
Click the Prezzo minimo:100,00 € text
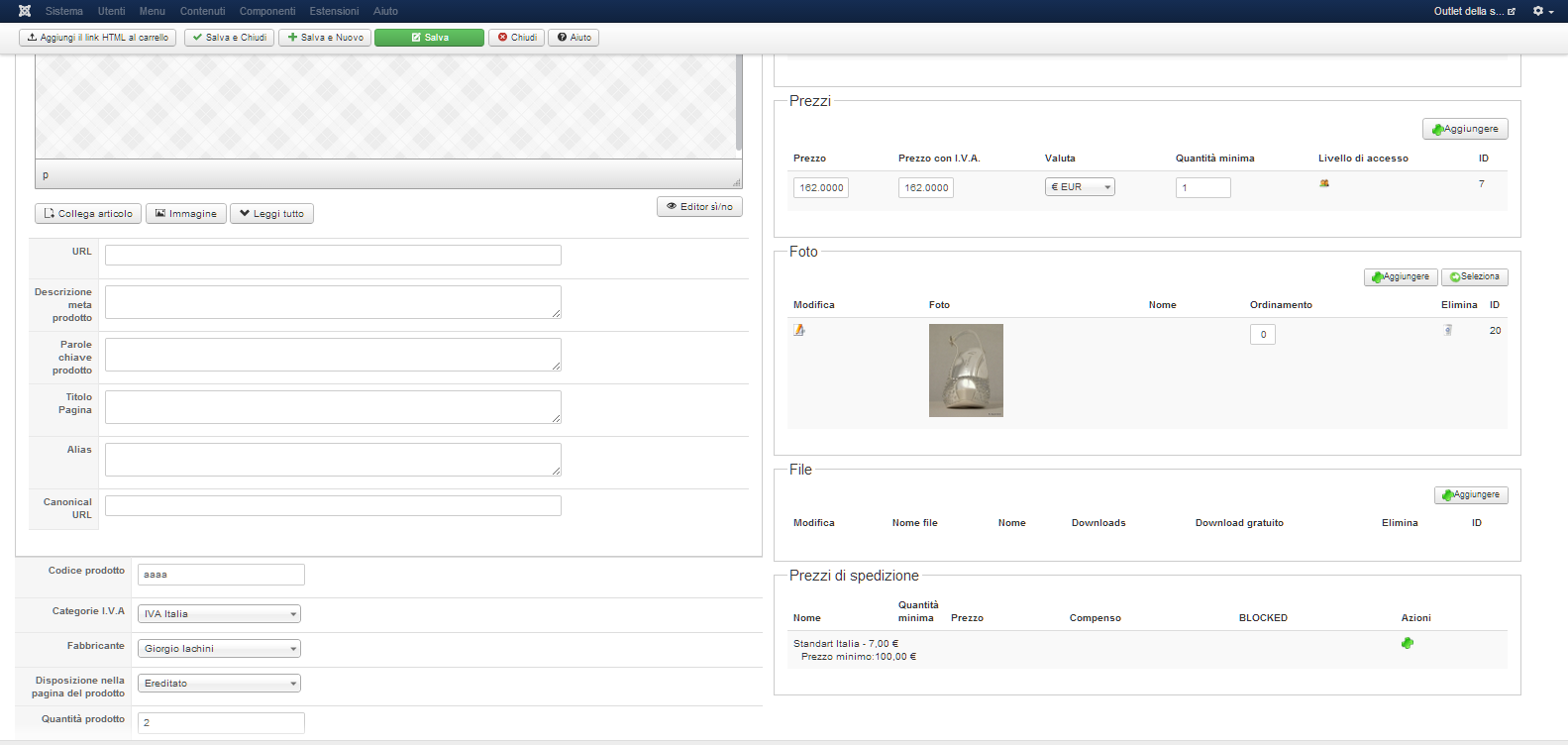pyautogui.click(x=859, y=657)
